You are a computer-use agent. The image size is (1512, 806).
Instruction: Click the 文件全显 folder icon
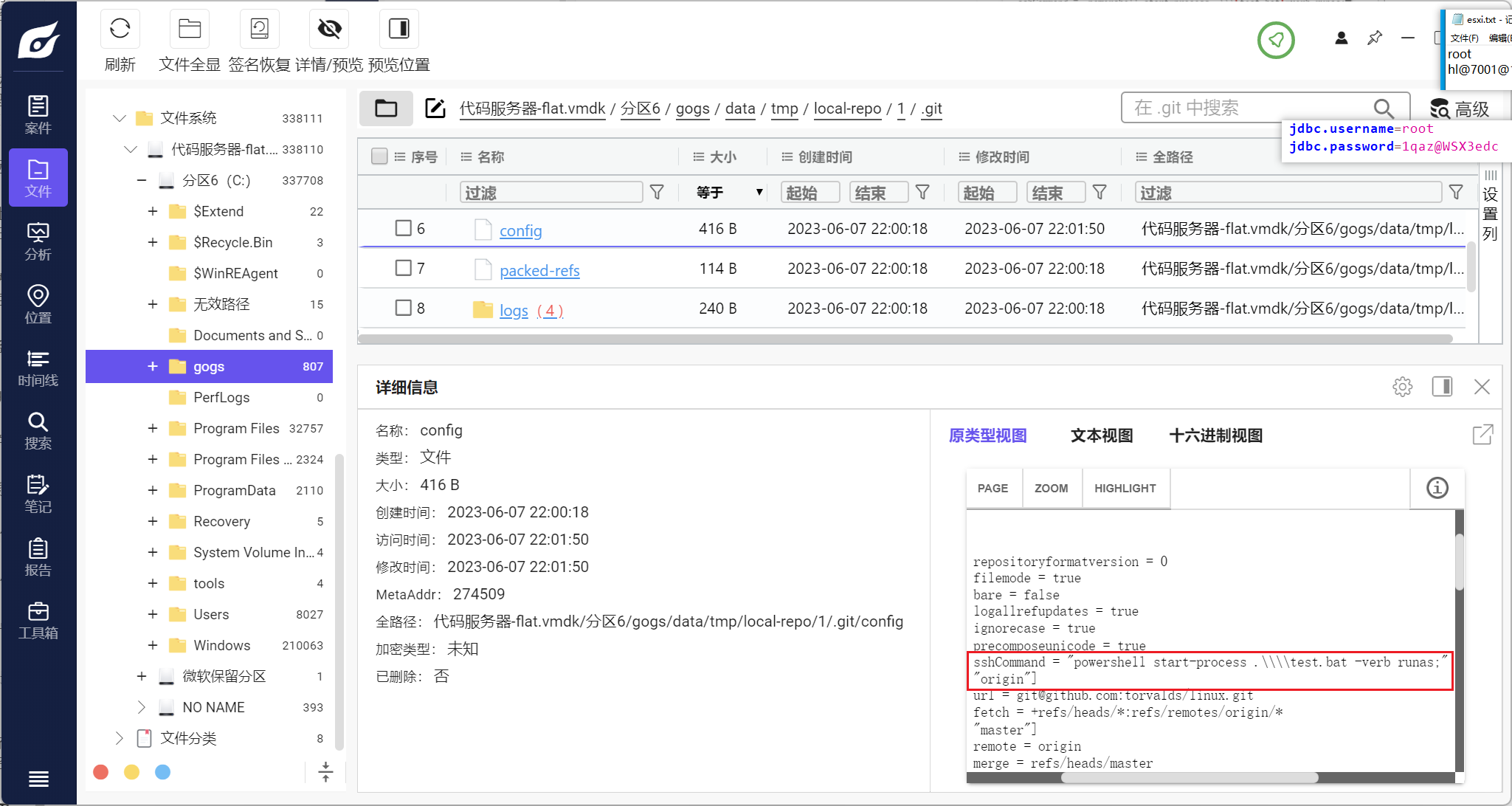pos(190,30)
